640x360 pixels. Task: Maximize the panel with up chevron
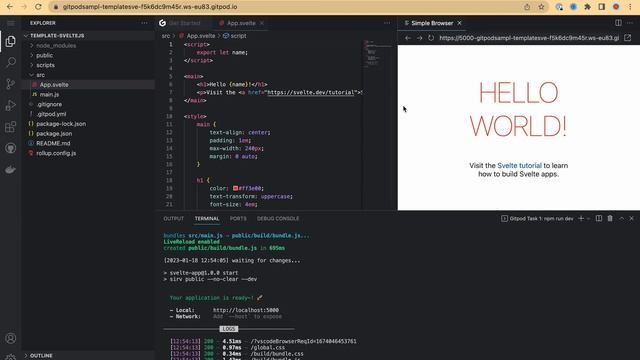(x=622, y=219)
